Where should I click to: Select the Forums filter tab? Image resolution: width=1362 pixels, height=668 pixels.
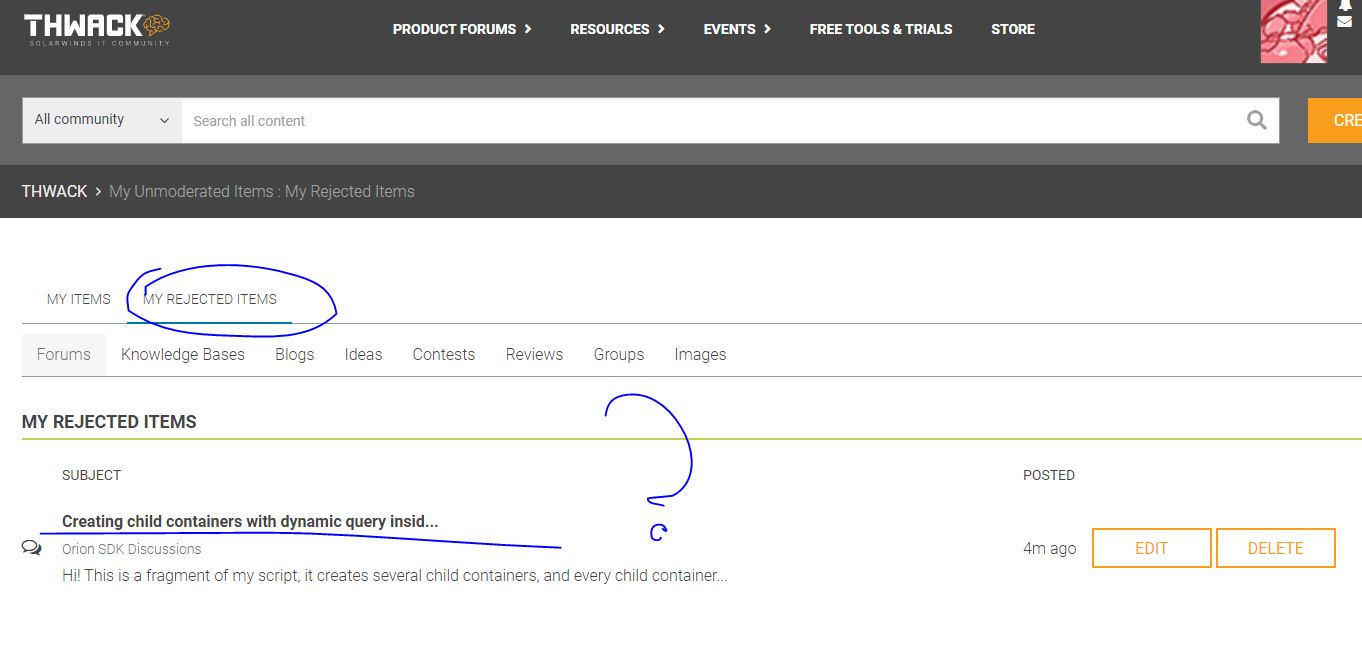point(64,354)
